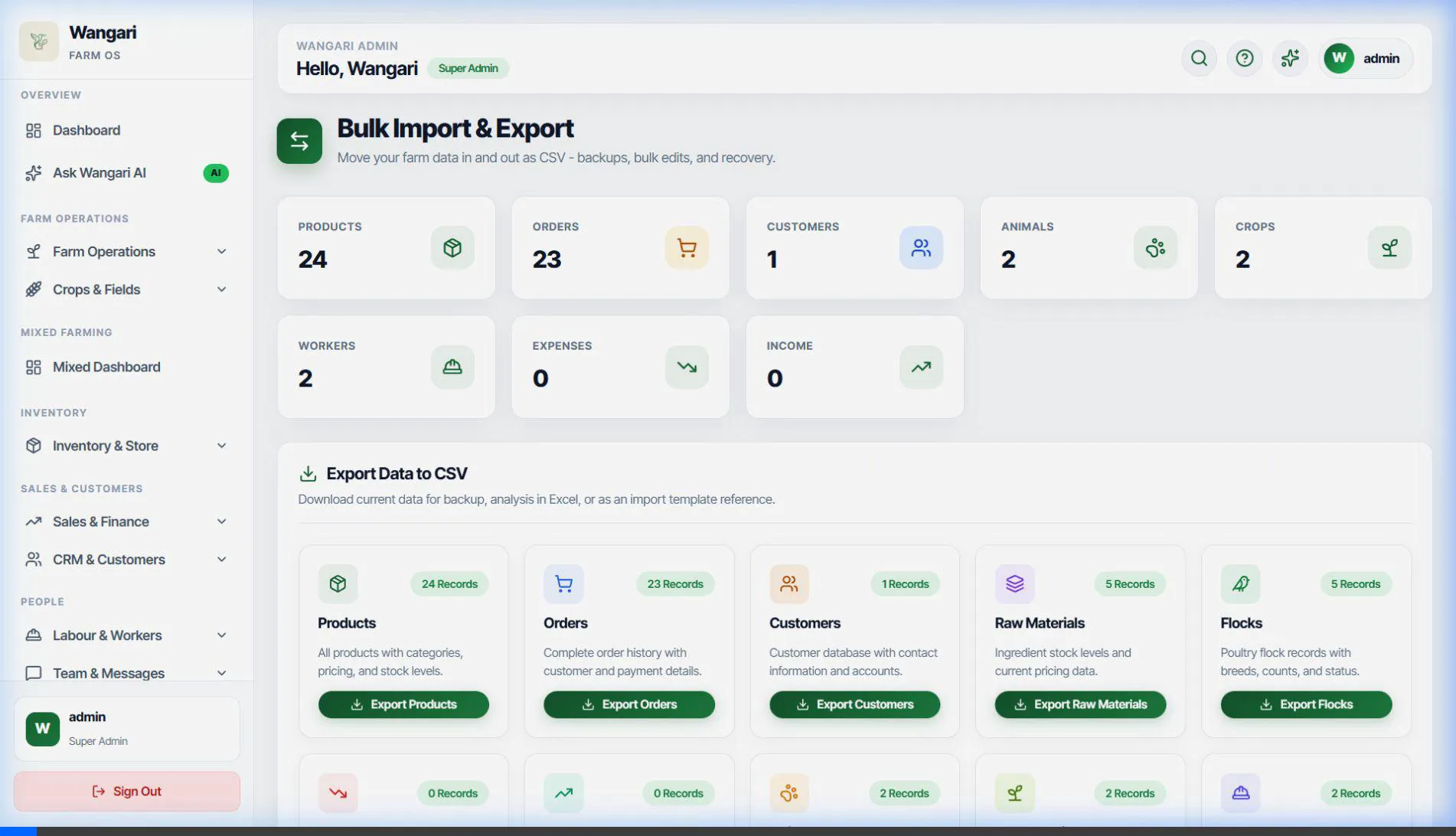
Task: Click the Orders stat cart icon
Action: point(687,248)
